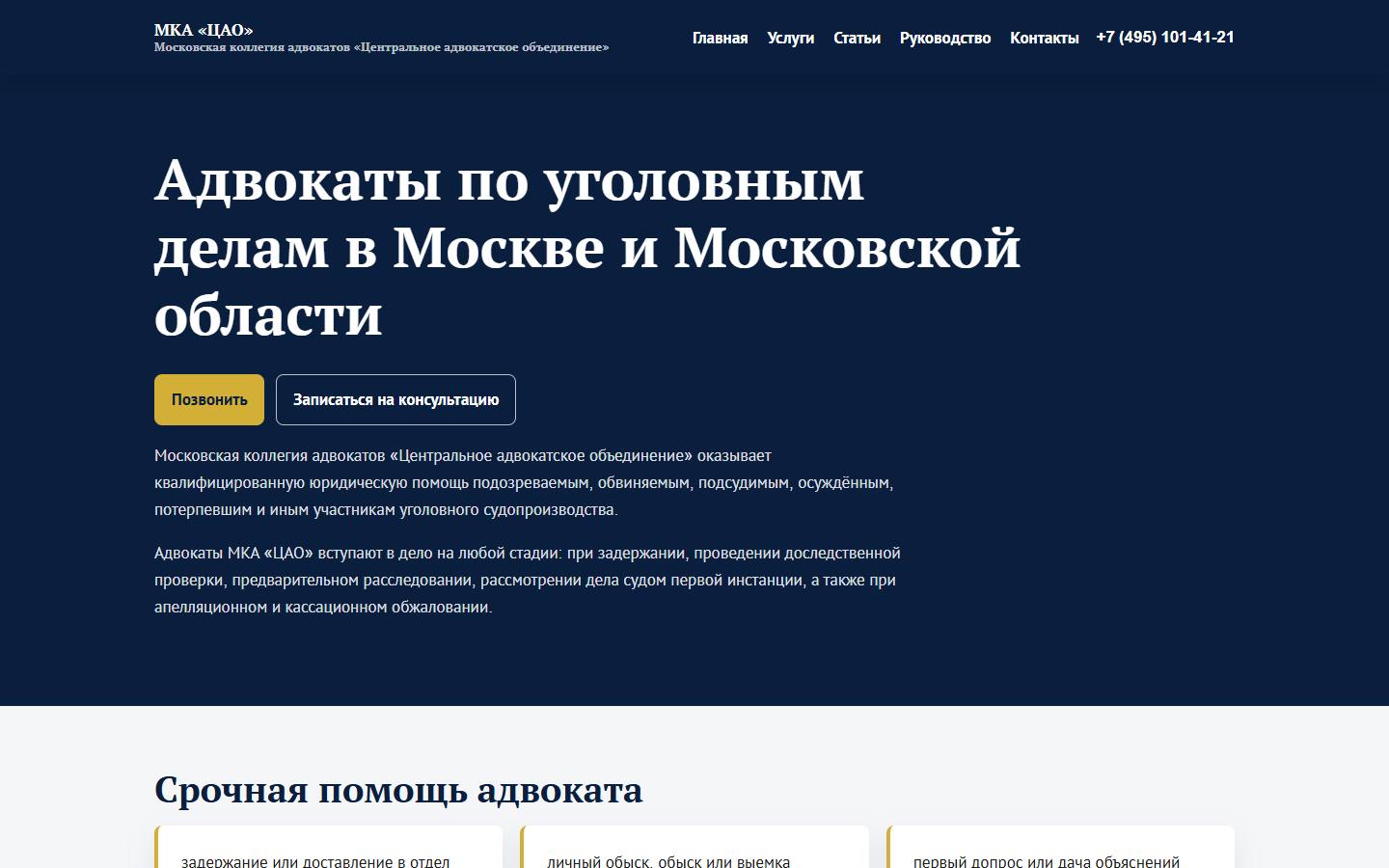Select the задержание или доставление в отдел card
The image size is (1389, 868).
tap(328, 848)
